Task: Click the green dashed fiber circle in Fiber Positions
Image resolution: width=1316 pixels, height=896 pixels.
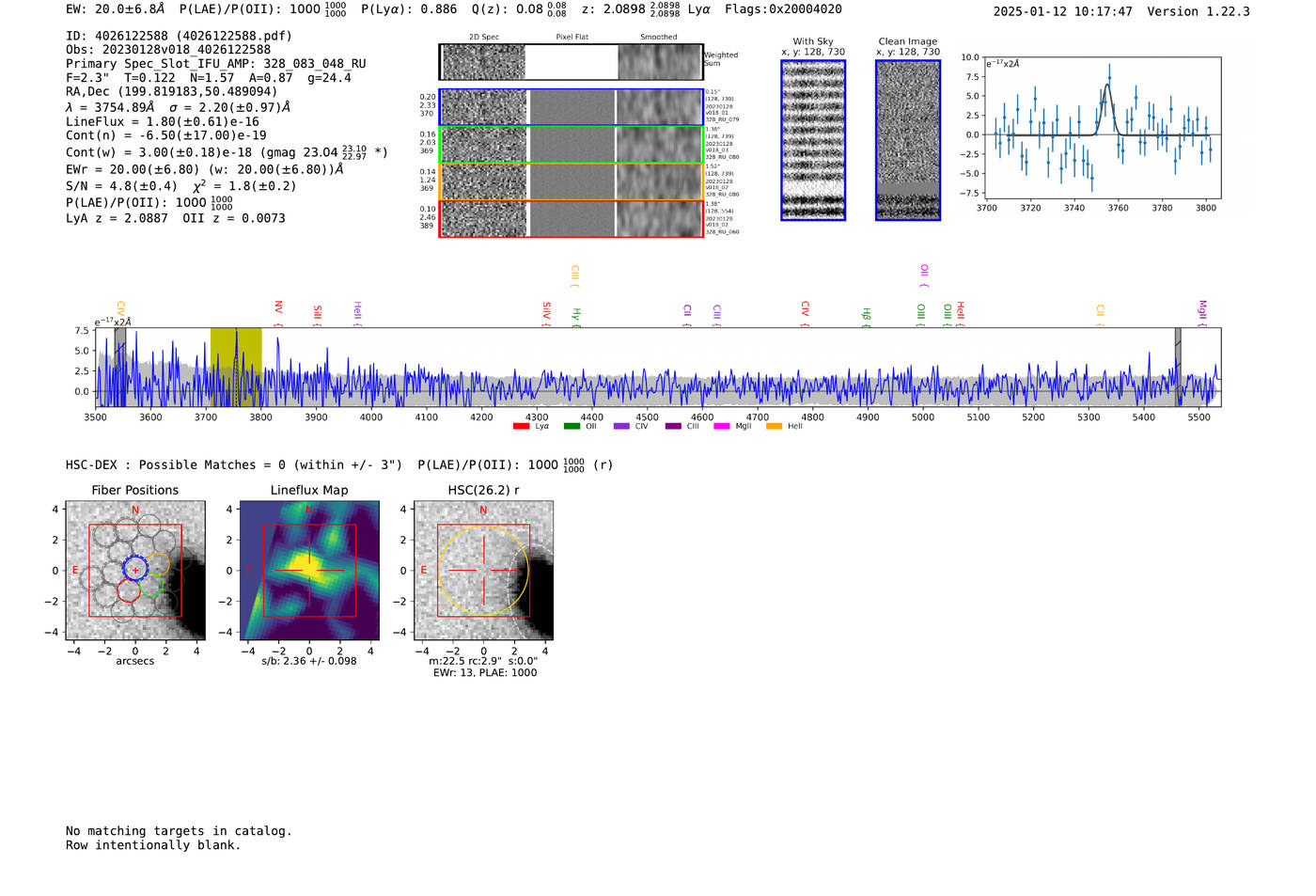Action: [150, 586]
